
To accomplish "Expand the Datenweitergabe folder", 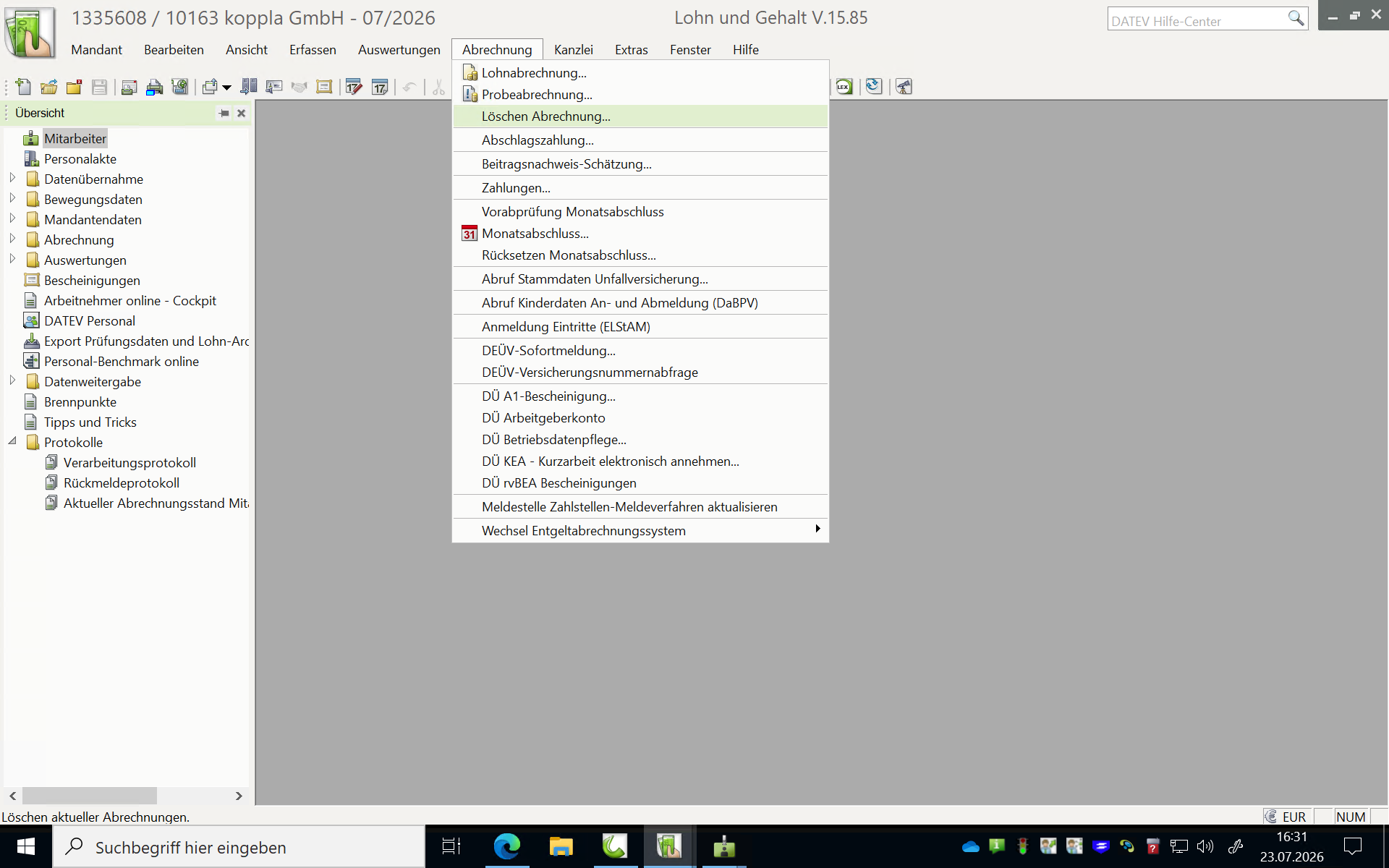I will point(12,380).
